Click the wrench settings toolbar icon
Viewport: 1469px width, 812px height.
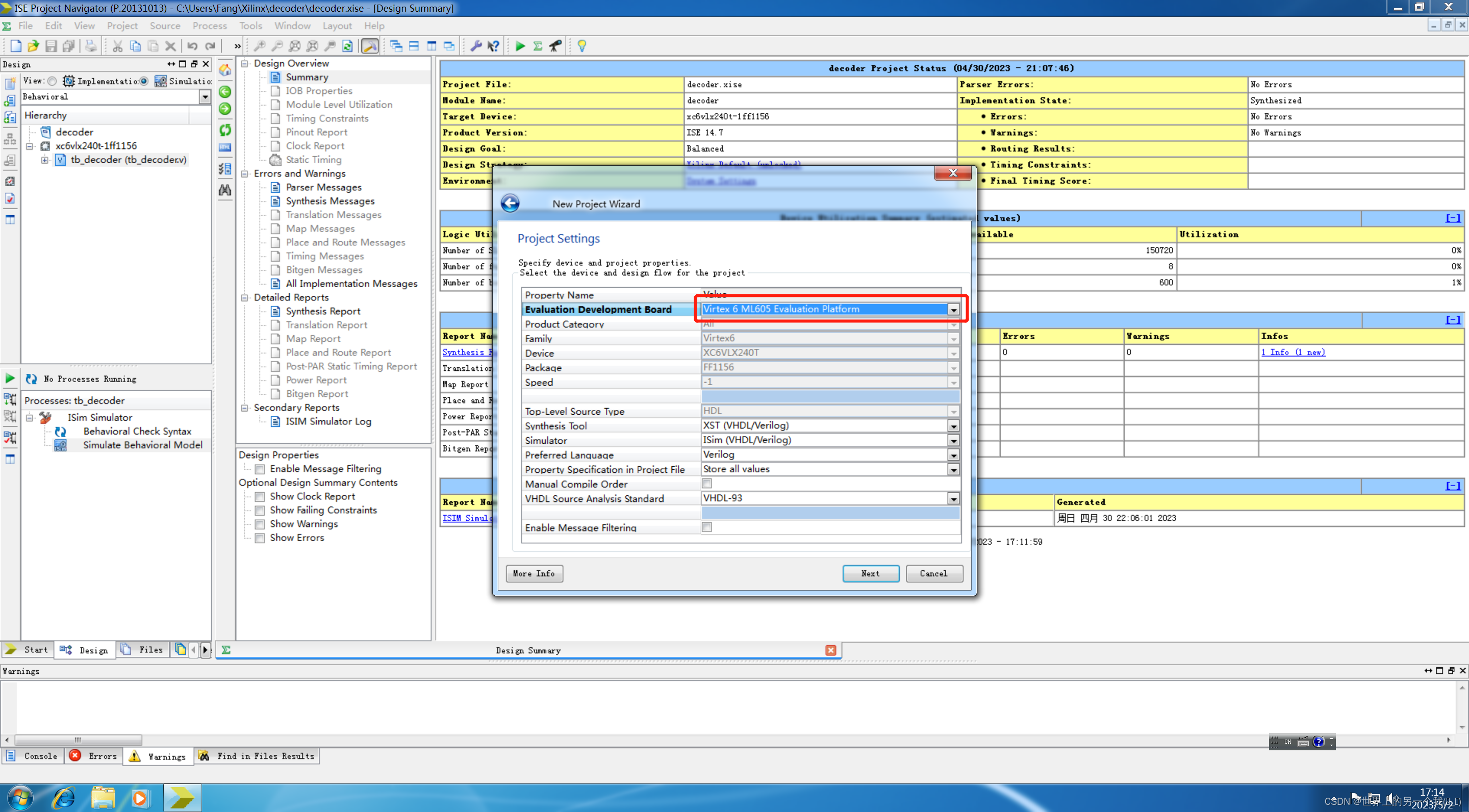tap(476, 46)
